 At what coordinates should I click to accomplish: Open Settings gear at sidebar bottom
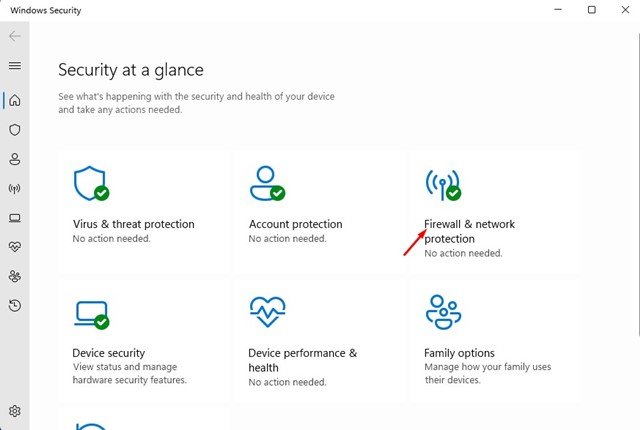15,411
